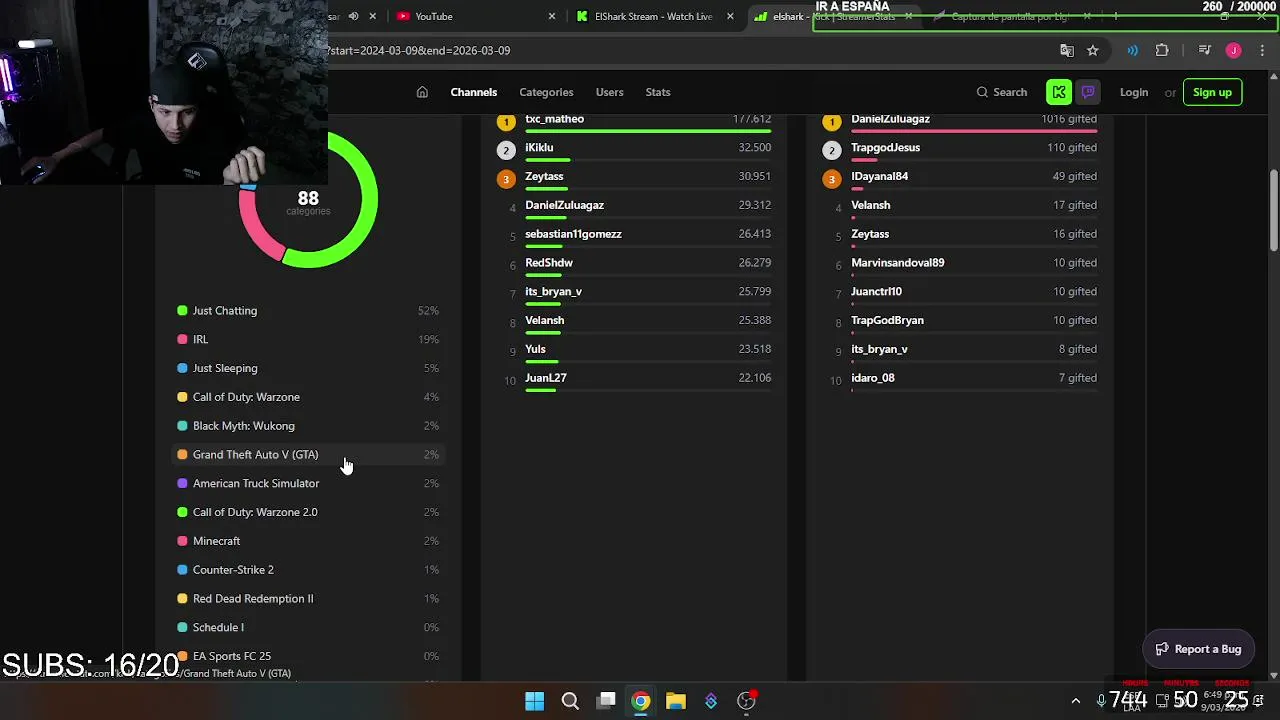Open the Stats menu item

click(658, 92)
